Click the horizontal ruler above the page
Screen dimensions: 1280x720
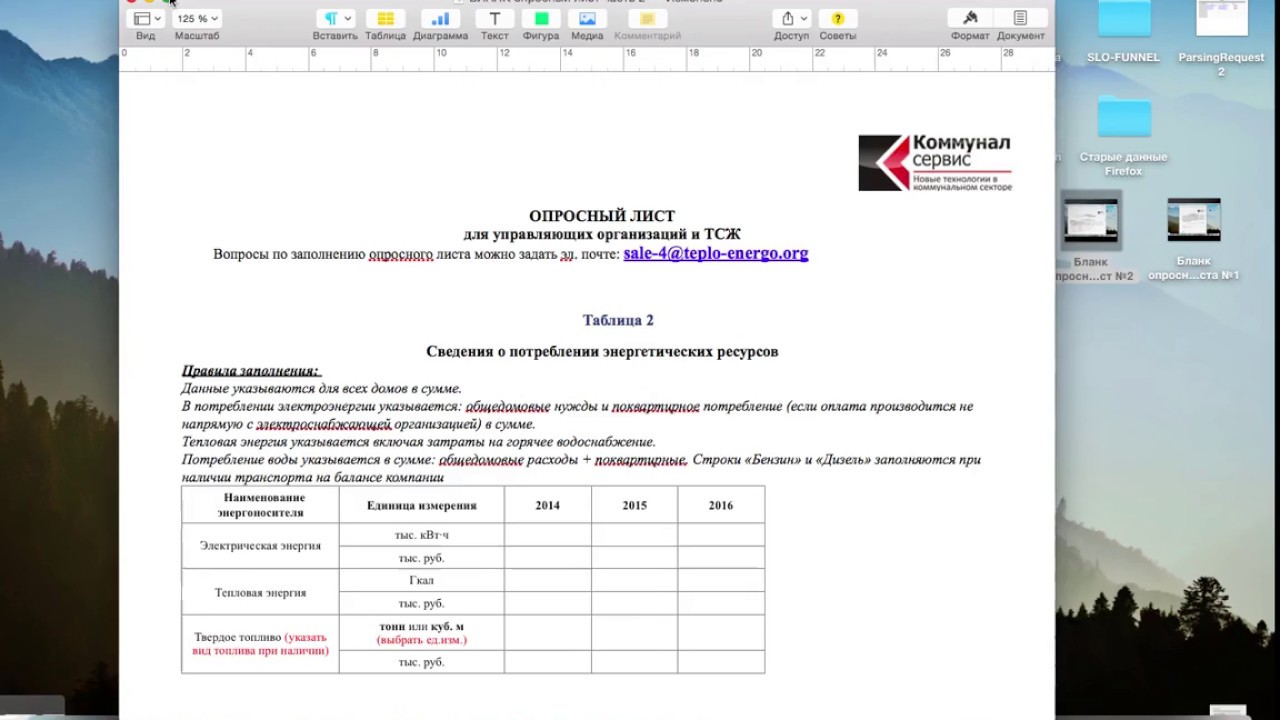[x=587, y=59]
